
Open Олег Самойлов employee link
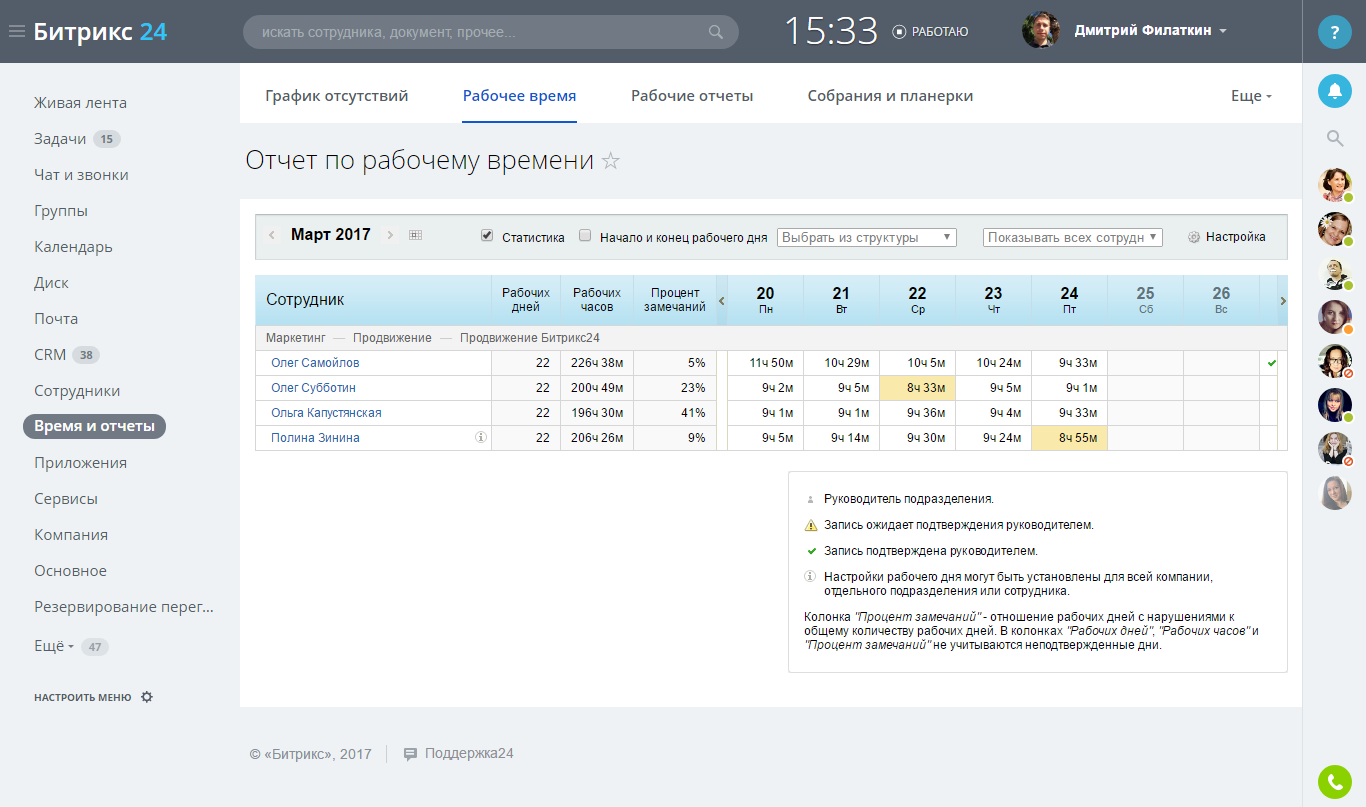point(315,363)
